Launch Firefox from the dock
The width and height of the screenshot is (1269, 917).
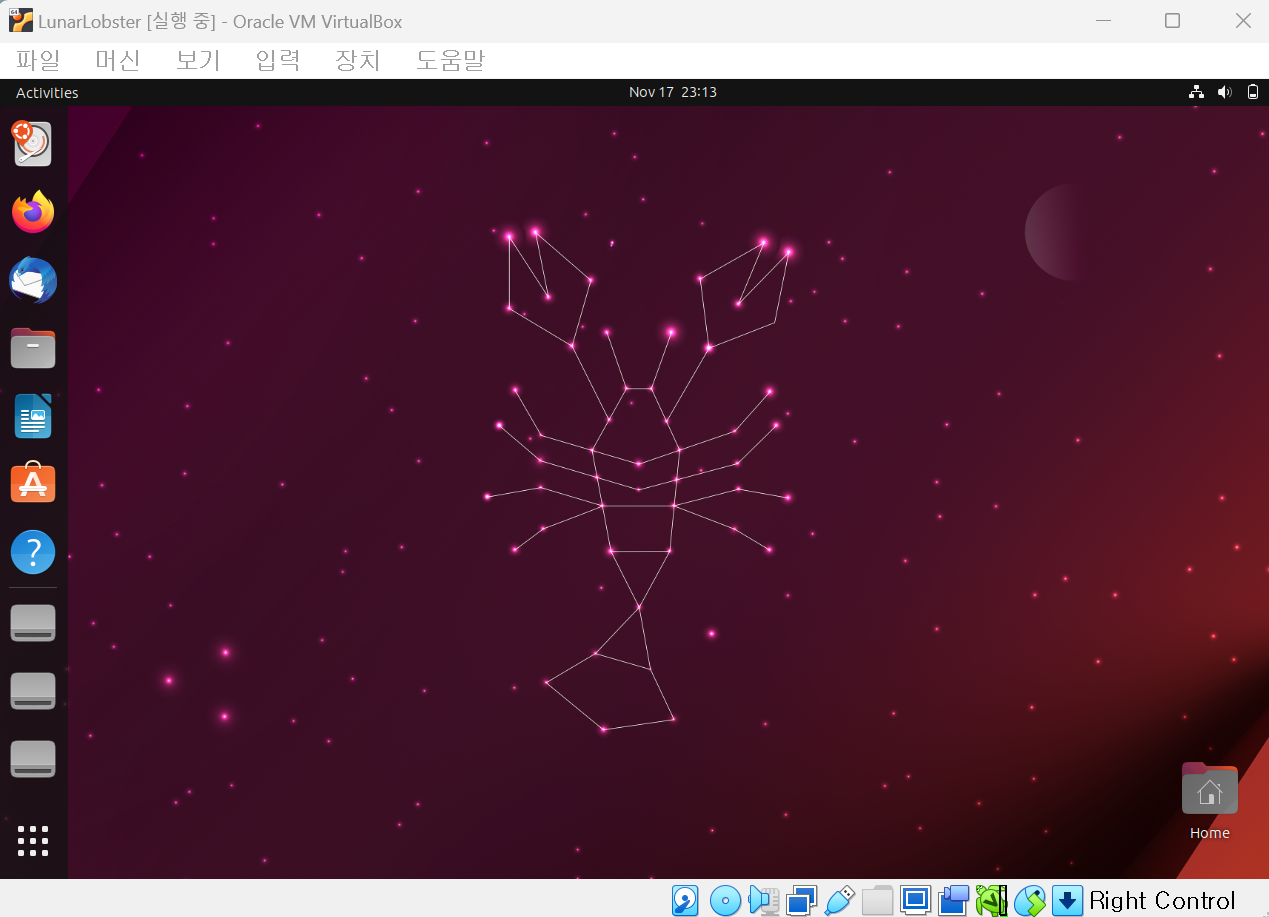(33, 212)
